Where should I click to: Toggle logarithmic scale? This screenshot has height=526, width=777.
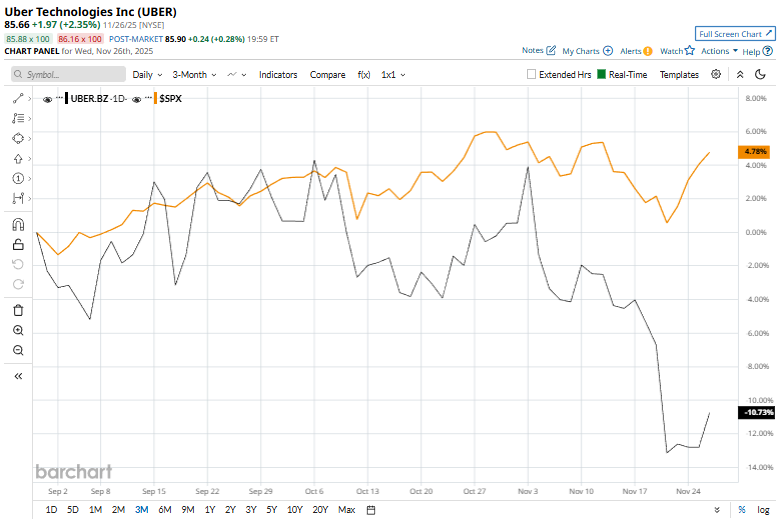pos(763,510)
